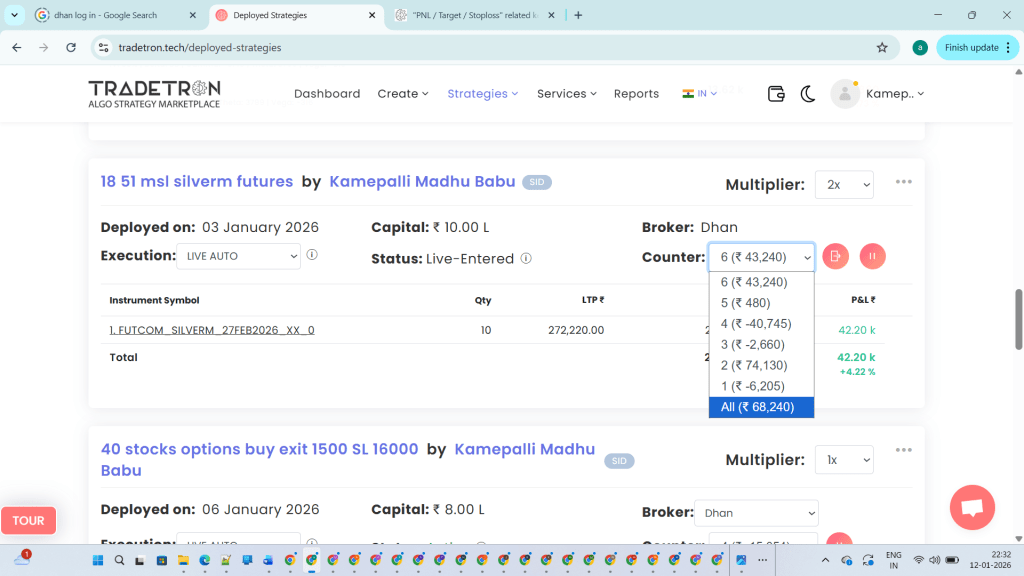Image resolution: width=1024 pixels, height=576 pixels.
Task: Click info icon next to Execution dropdown
Action: click(x=312, y=256)
